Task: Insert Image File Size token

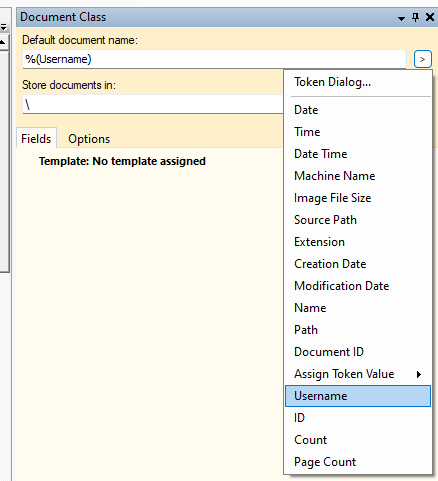Action: [x=358, y=198]
